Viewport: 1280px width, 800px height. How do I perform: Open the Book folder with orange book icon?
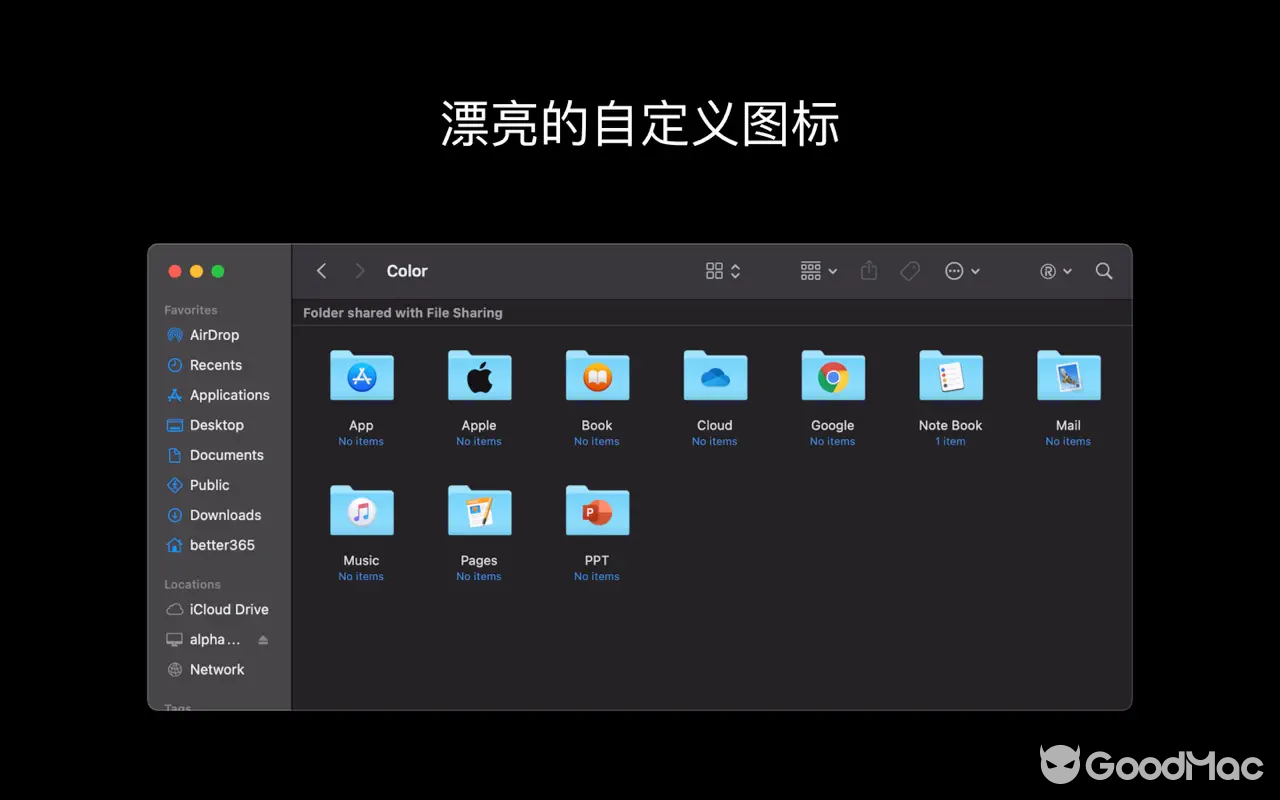(596, 376)
